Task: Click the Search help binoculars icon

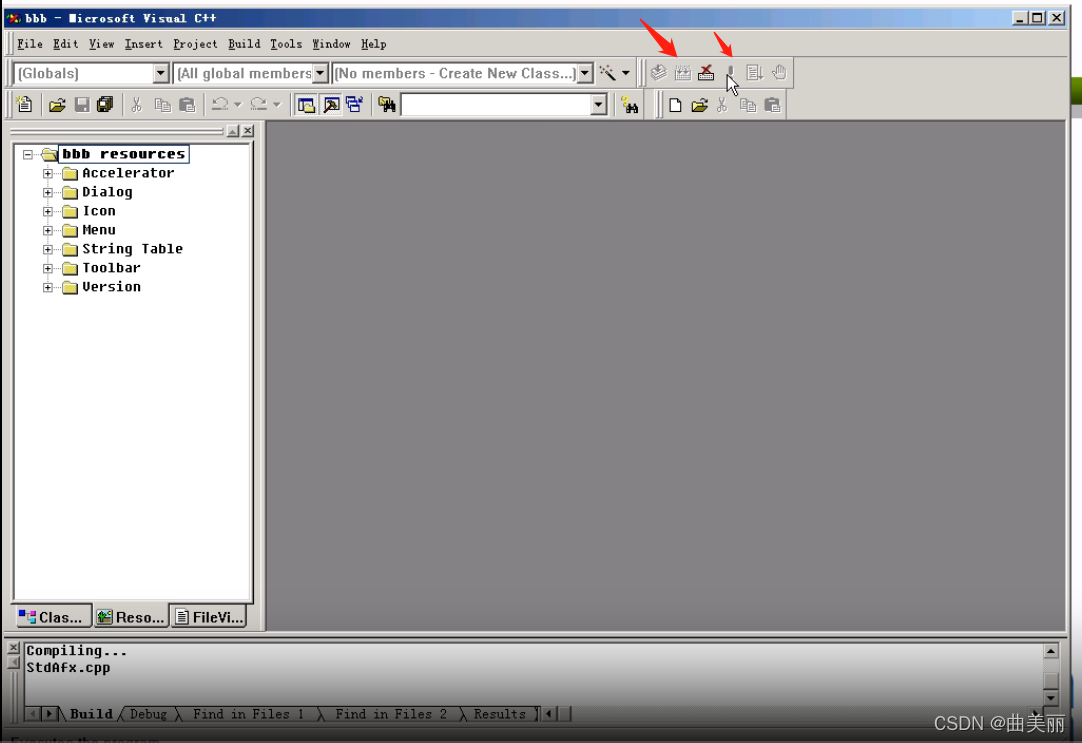Action: [629, 105]
